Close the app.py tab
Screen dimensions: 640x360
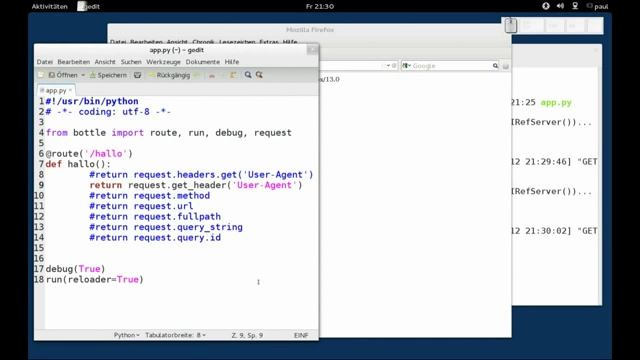point(70,90)
